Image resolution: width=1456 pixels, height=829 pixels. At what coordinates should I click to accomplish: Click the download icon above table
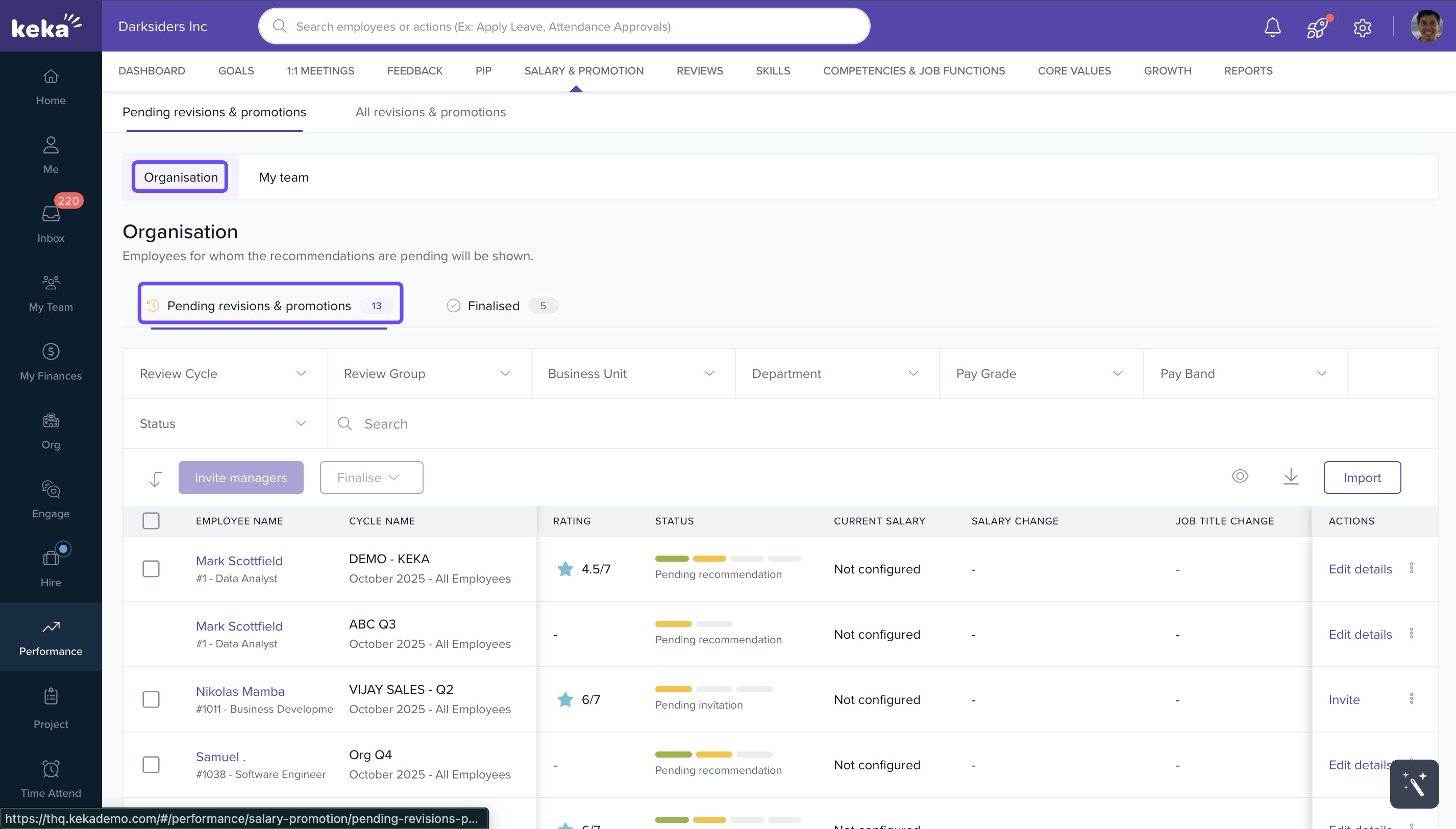click(1291, 476)
